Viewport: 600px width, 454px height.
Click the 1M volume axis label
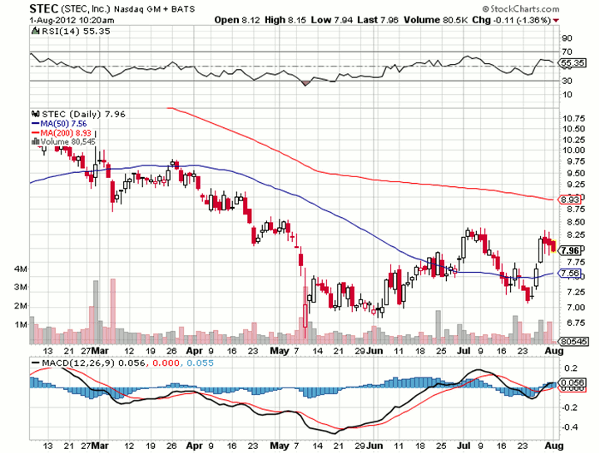tap(21, 325)
